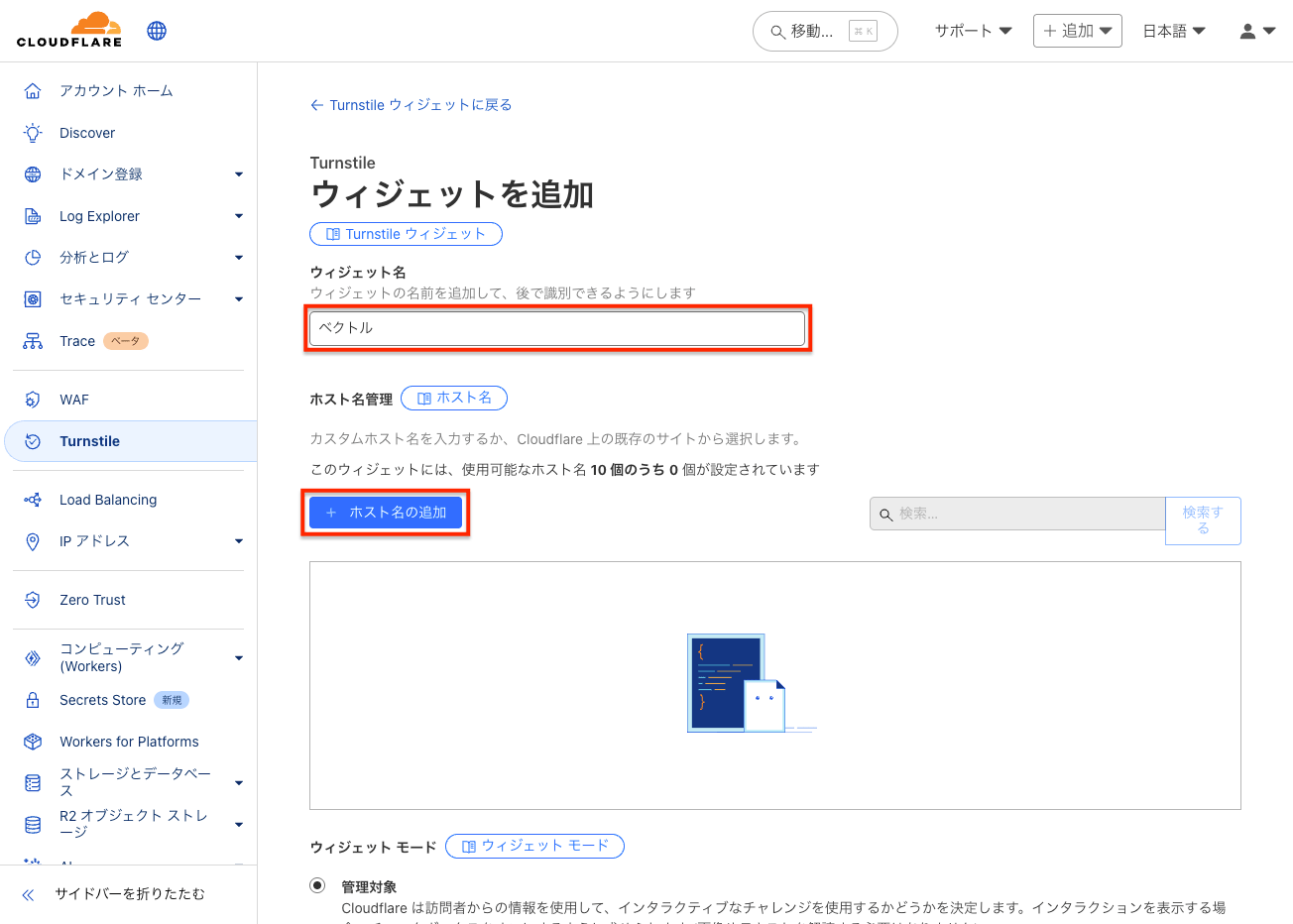This screenshot has width=1293, height=924.
Task: Open the globe language icon next to logo
Action: (x=156, y=30)
